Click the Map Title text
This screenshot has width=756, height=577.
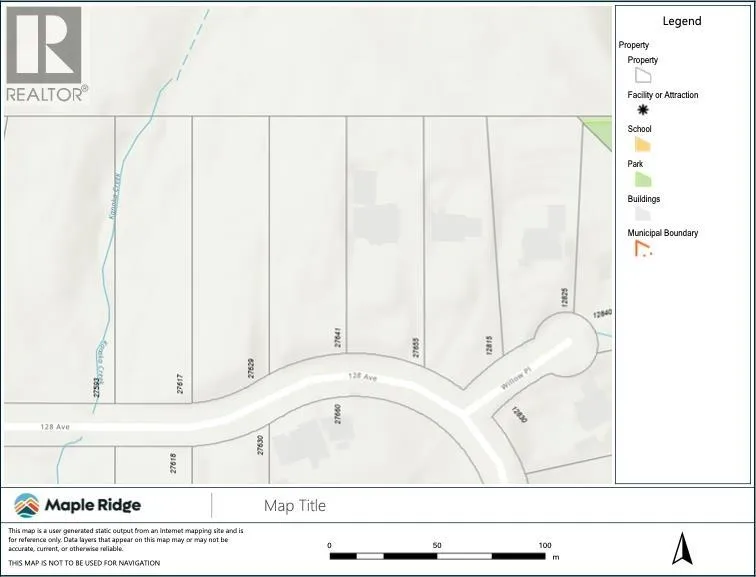click(x=295, y=506)
